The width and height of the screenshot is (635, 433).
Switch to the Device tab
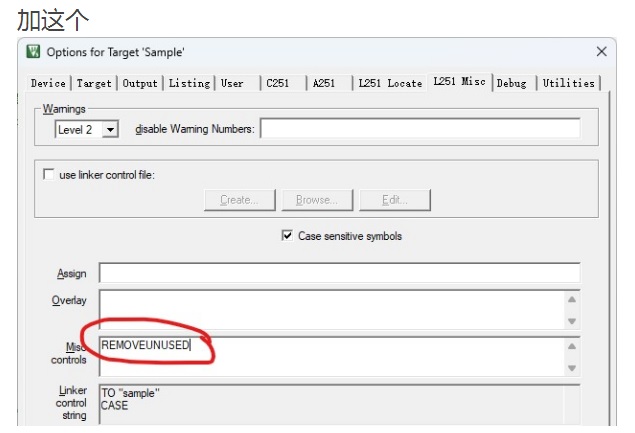[48, 83]
